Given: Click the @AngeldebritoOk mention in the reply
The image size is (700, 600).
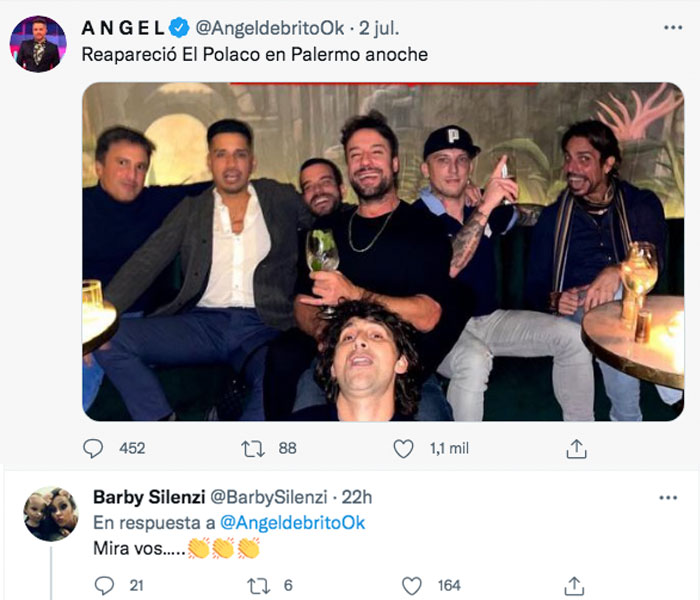Looking at the screenshot, I should click(x=292, y=523).
